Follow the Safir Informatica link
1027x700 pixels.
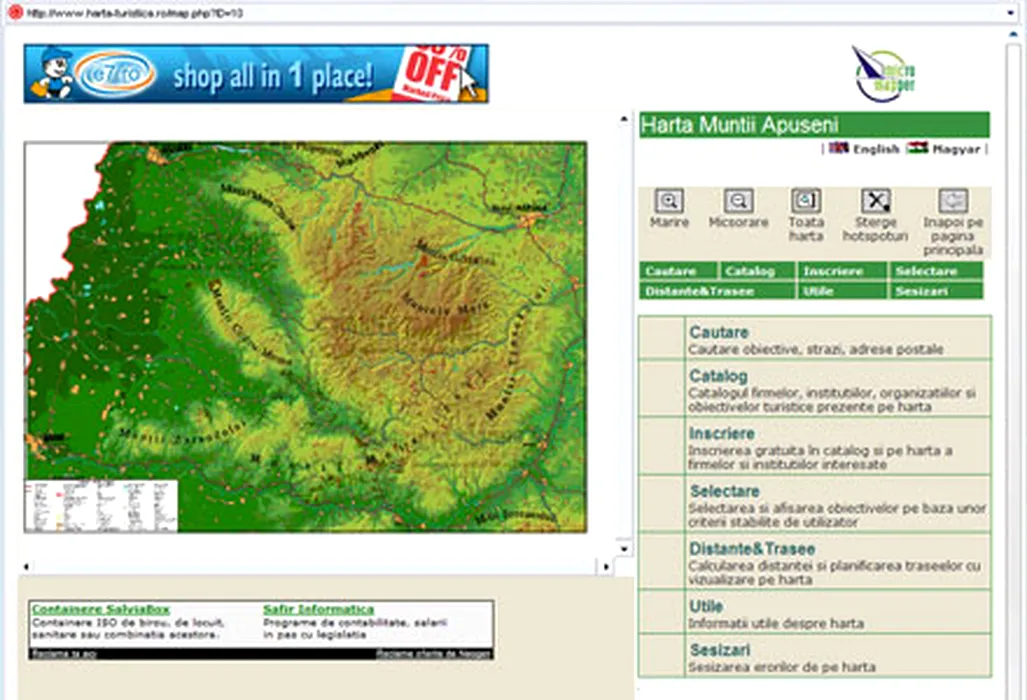[318, 609]
